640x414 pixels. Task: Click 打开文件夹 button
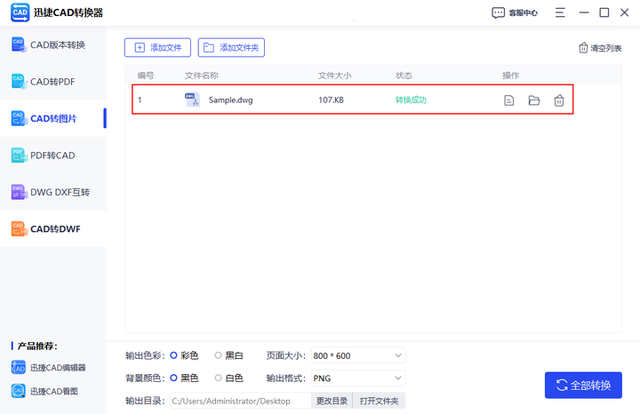379,401
